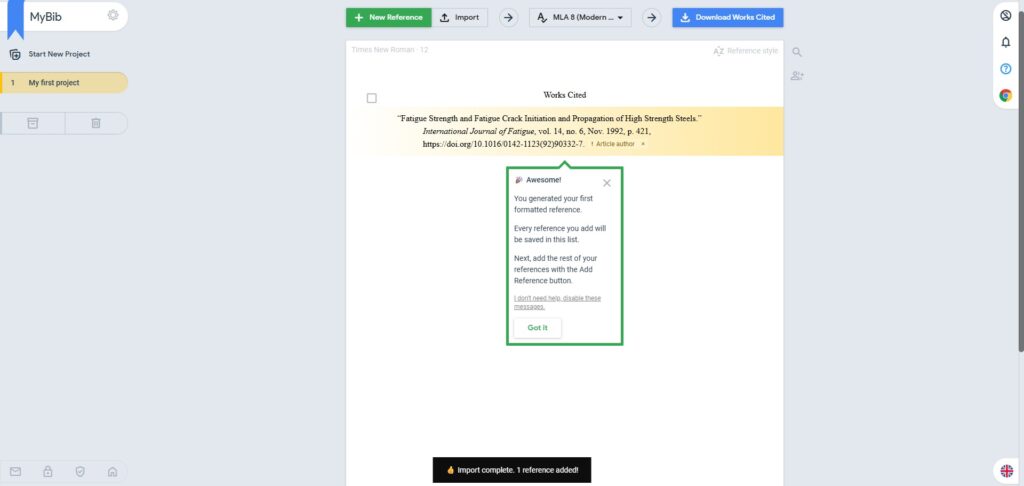1024x486 pixels.
Task: Click the padlock privacy icon
Action: [48, 471]
